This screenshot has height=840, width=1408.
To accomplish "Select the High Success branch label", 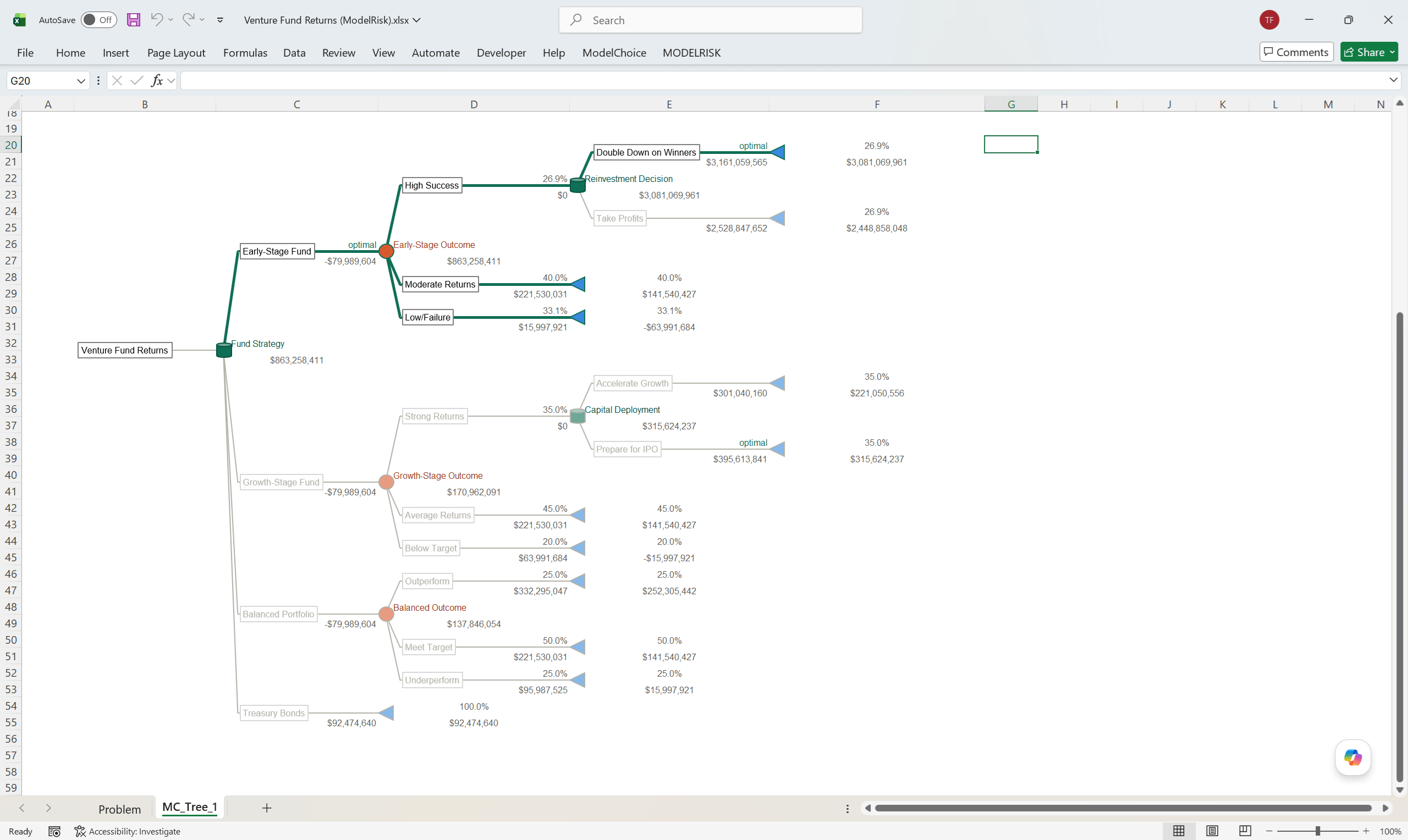I will click(x=431, y=185).
